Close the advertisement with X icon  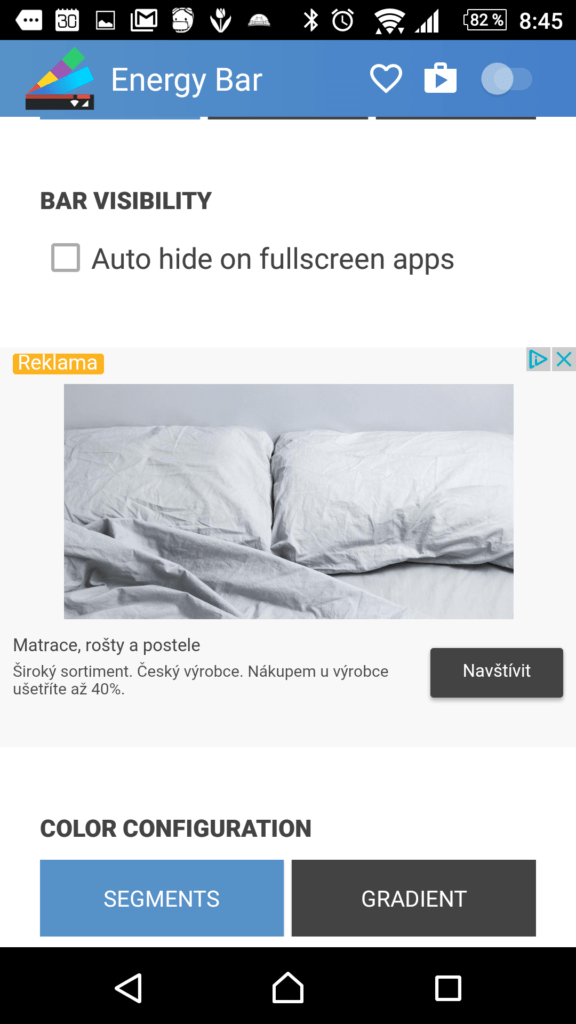click(x=564, y=359)
